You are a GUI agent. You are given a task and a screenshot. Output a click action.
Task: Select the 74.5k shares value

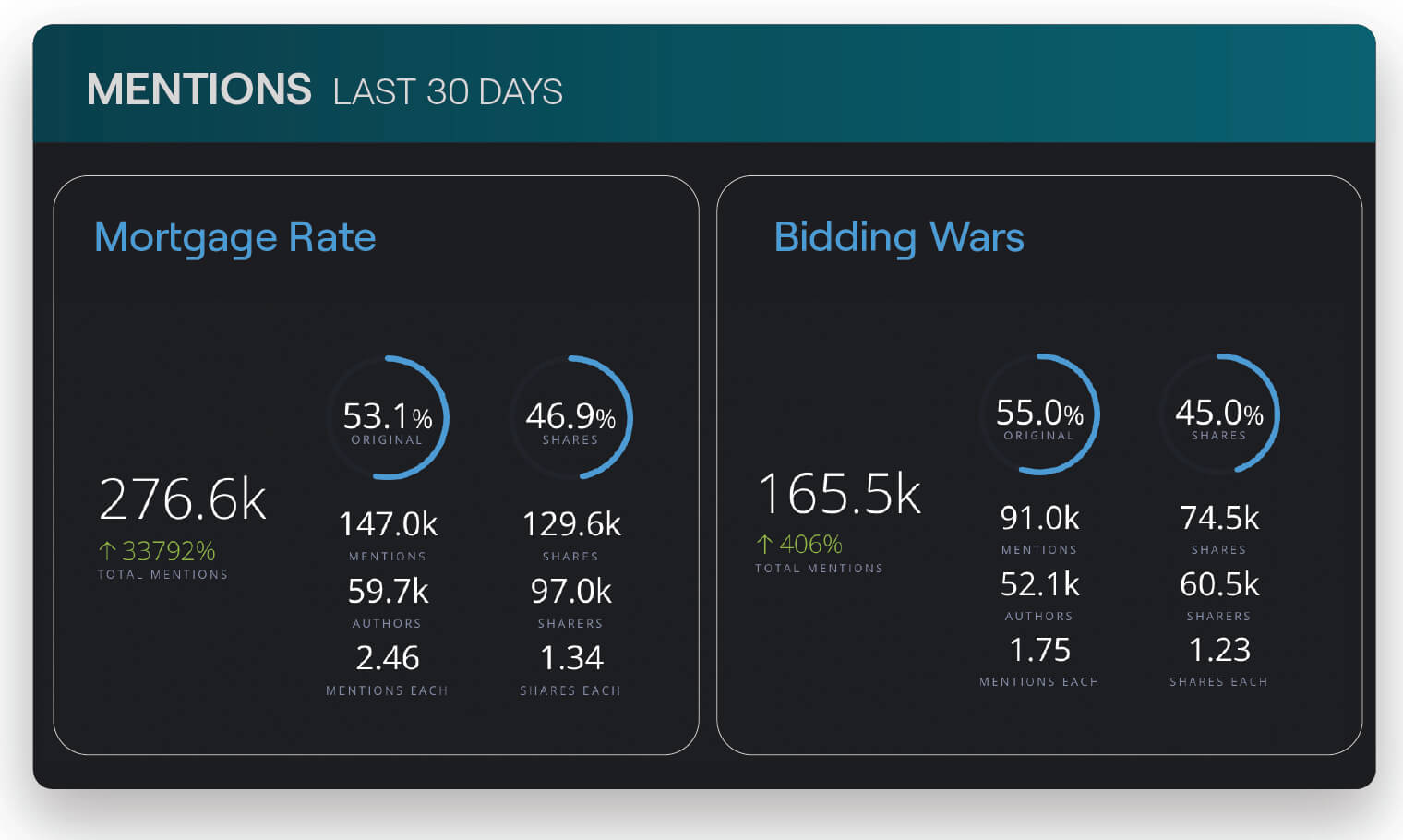1218,518
